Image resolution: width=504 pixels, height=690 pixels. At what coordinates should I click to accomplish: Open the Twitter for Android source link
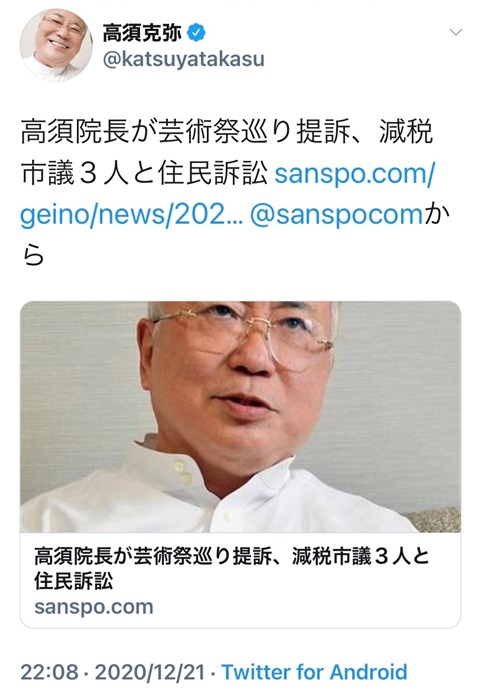(314, 672)
